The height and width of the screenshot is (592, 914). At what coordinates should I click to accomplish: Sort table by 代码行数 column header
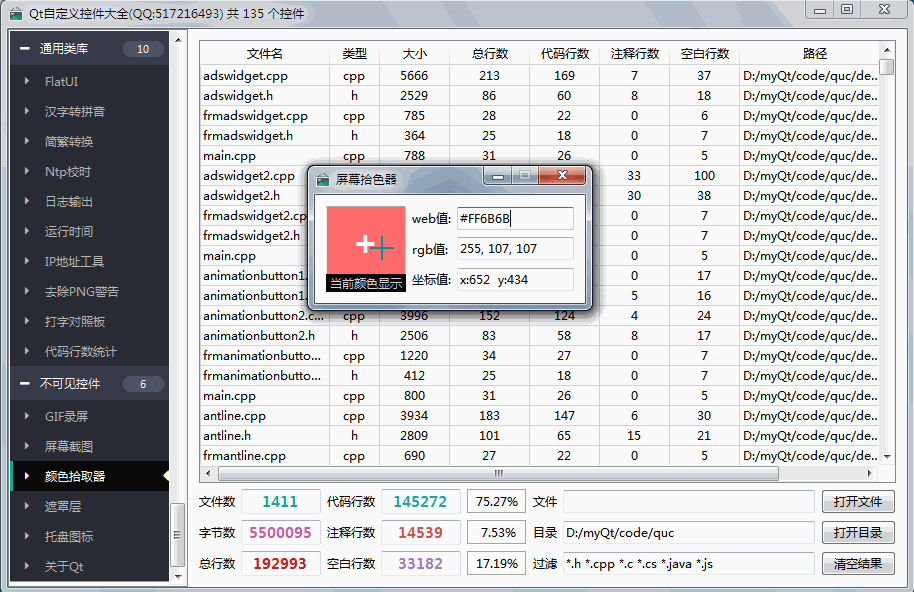[564, 54]
